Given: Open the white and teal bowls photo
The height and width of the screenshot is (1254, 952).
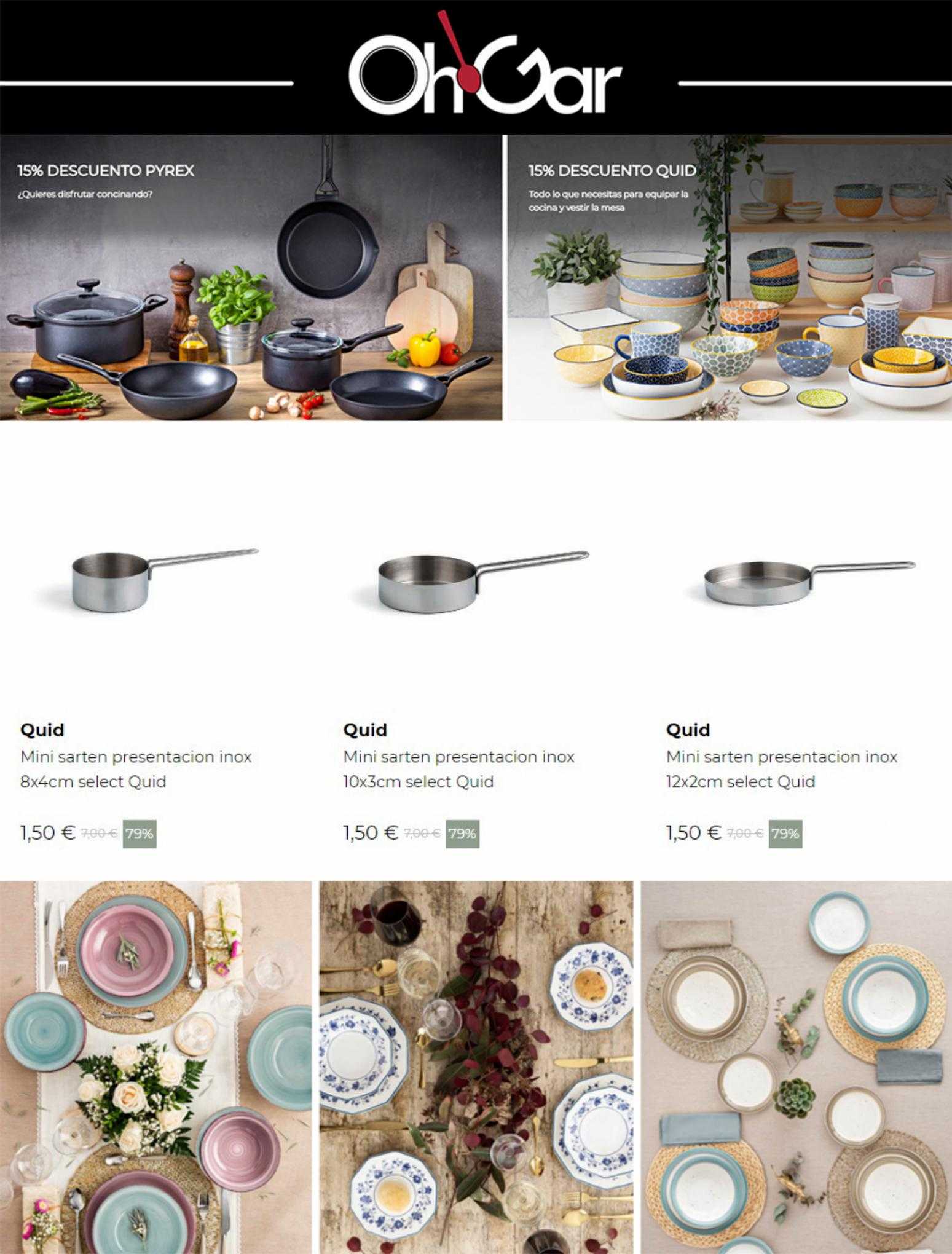Looking at the screenshot, I should coord(797,1068).
